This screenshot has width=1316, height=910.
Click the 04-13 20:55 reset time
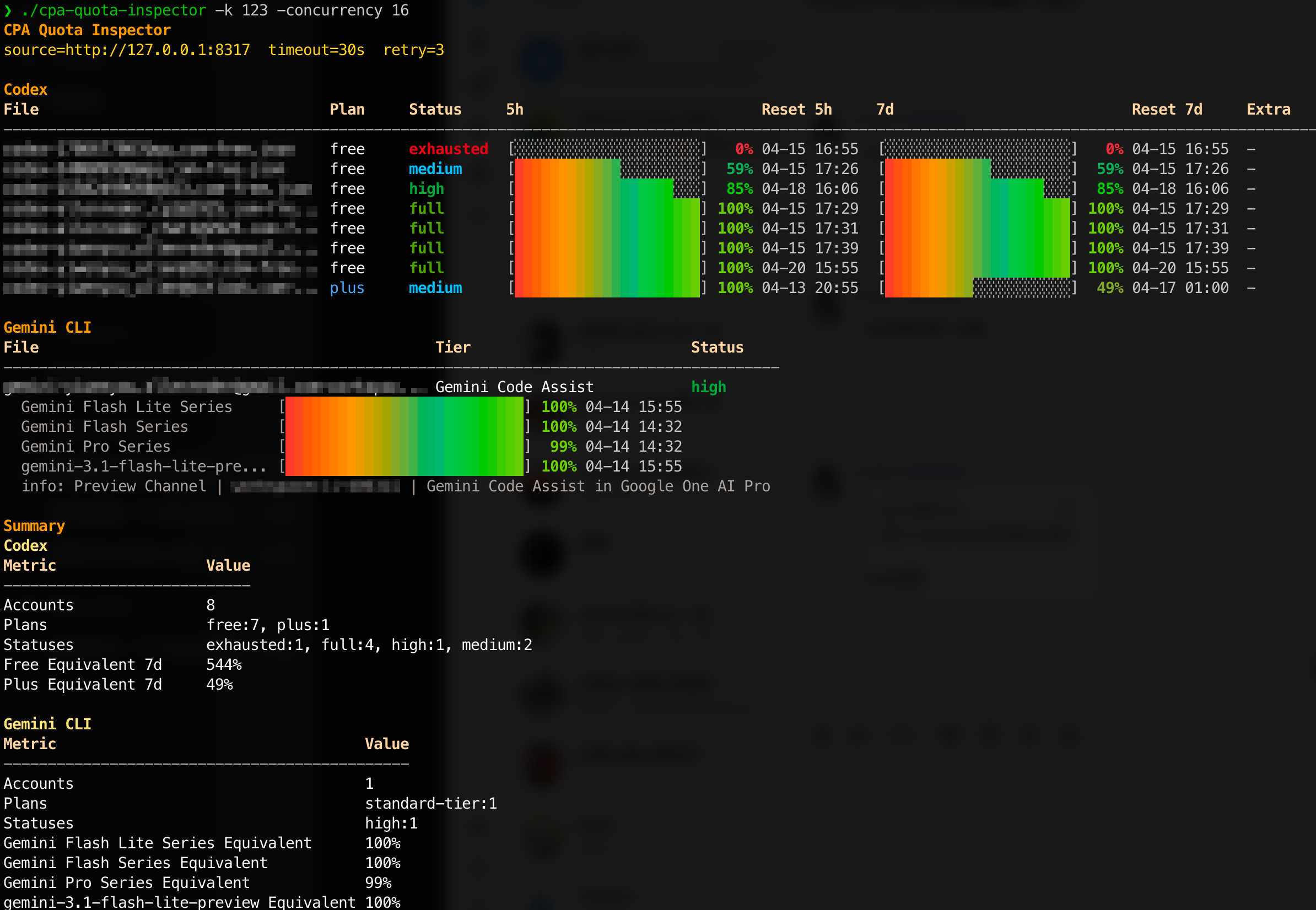point(810,288)
